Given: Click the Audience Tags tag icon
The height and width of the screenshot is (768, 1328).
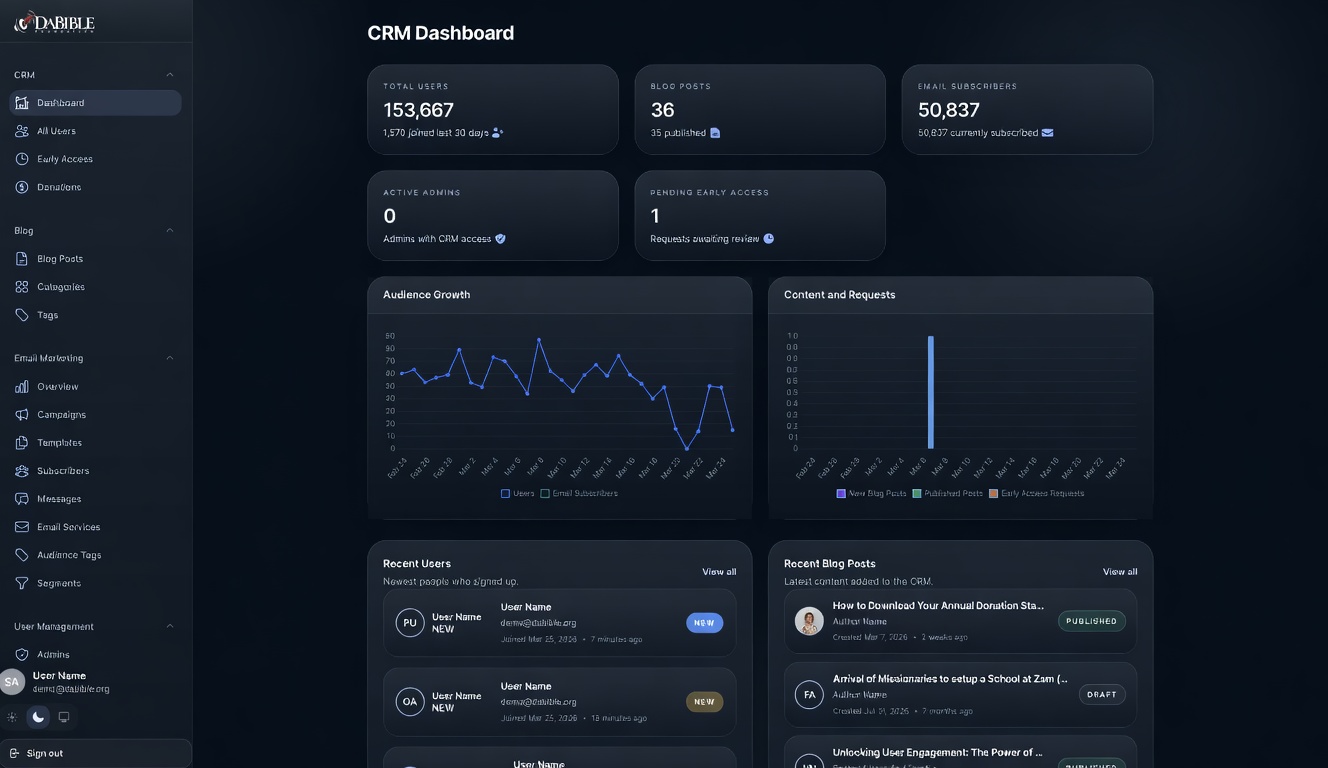Looking at the screenshot, I should click(22, 555).
